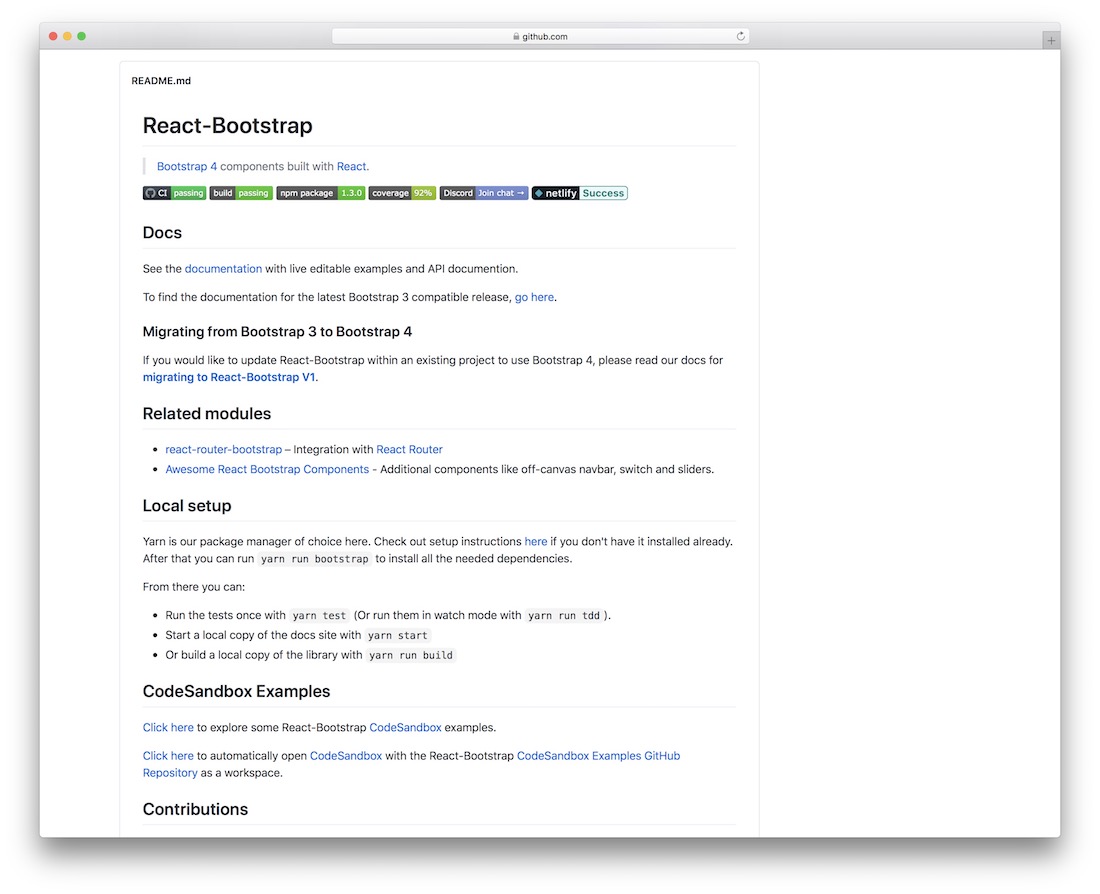Visit Awesome React Bootstrap Components
This screenshot has height=894, width=1100.
coord(266,468)
